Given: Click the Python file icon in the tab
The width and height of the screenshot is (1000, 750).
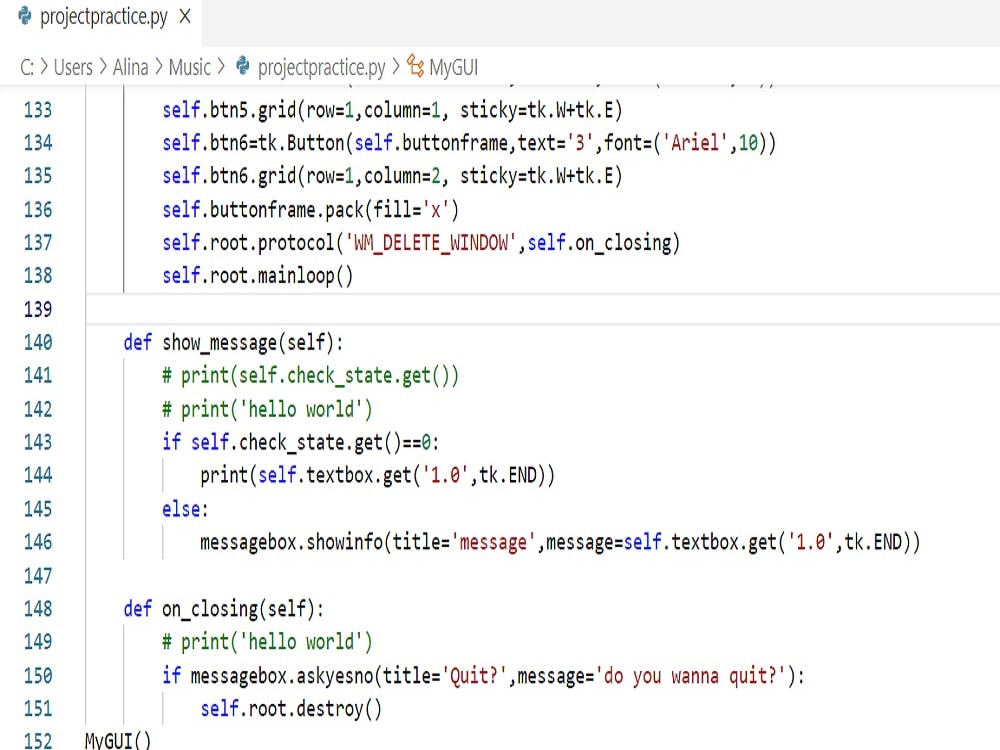Looking at the screenshot, I should (x=25, y=17).
